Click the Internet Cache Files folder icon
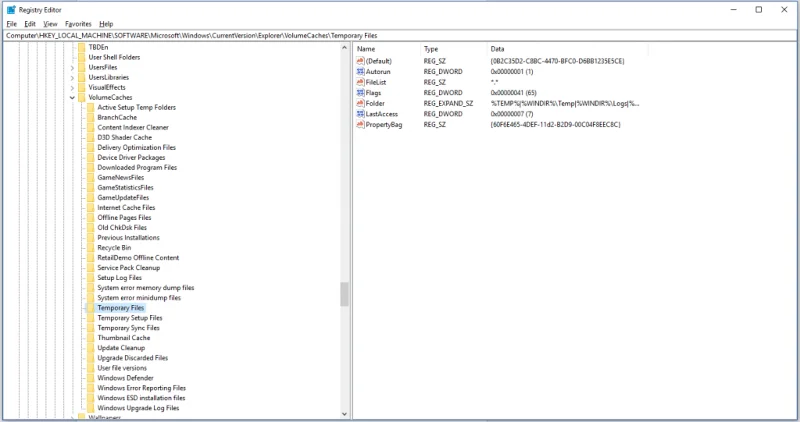This screenshot has width=800, height=422. point(90,208)
